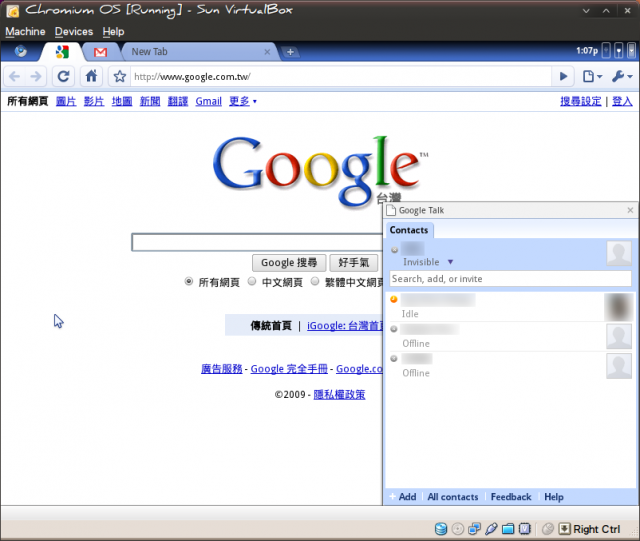
Task: Click the address bar URL field
Action: tap(341, 77)
